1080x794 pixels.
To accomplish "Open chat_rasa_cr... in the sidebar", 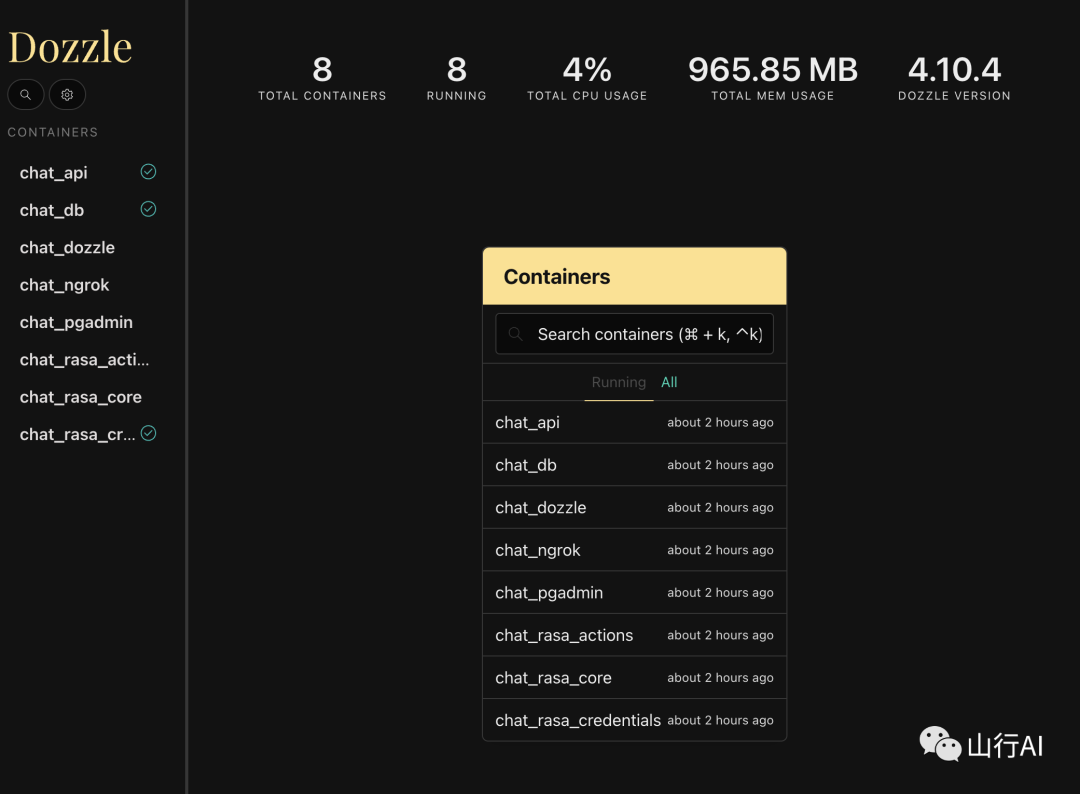I will [x=77, y=435].
